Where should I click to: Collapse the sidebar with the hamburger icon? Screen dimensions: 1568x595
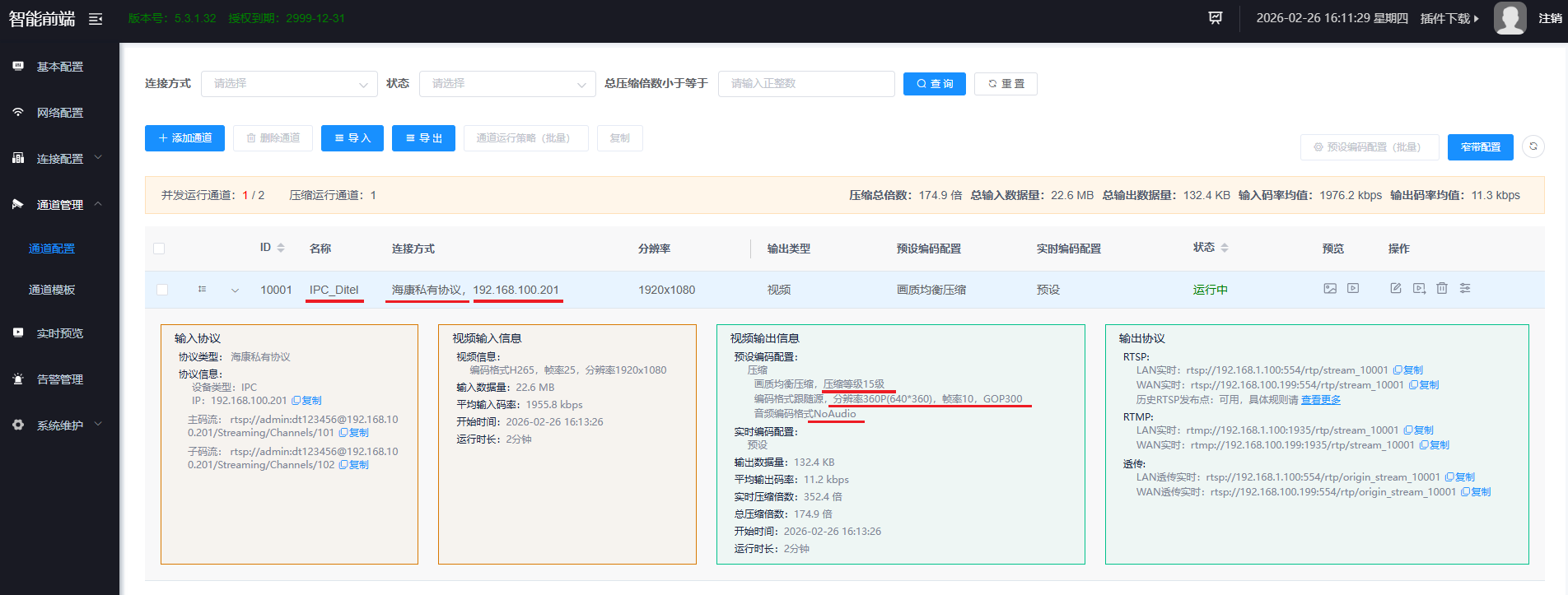(x=96, y=18)
